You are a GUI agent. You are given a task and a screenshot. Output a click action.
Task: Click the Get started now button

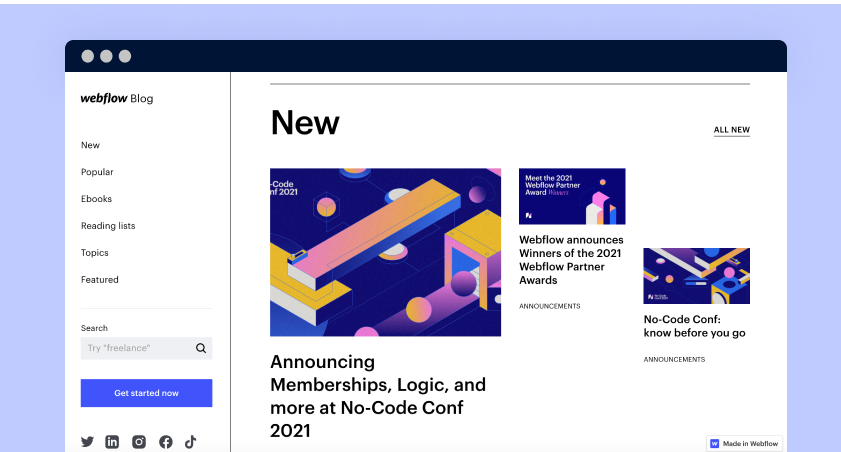(x=146, y=393)
